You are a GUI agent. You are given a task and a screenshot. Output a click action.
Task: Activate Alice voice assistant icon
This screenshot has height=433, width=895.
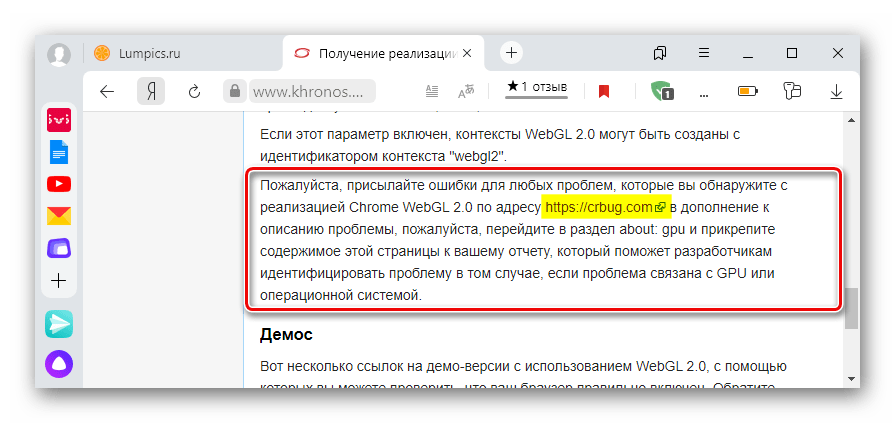pos(58,364)
